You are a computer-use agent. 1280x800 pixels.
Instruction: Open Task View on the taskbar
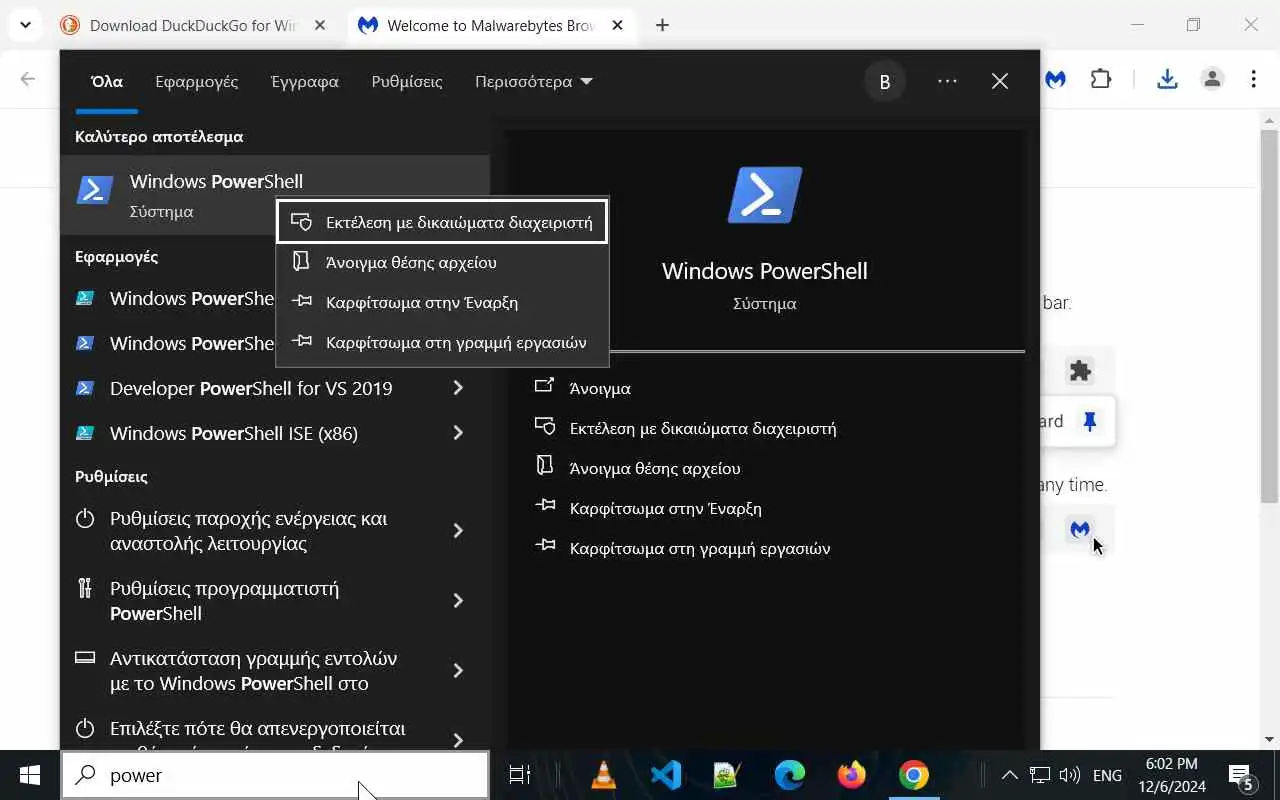tap(520, 775)
